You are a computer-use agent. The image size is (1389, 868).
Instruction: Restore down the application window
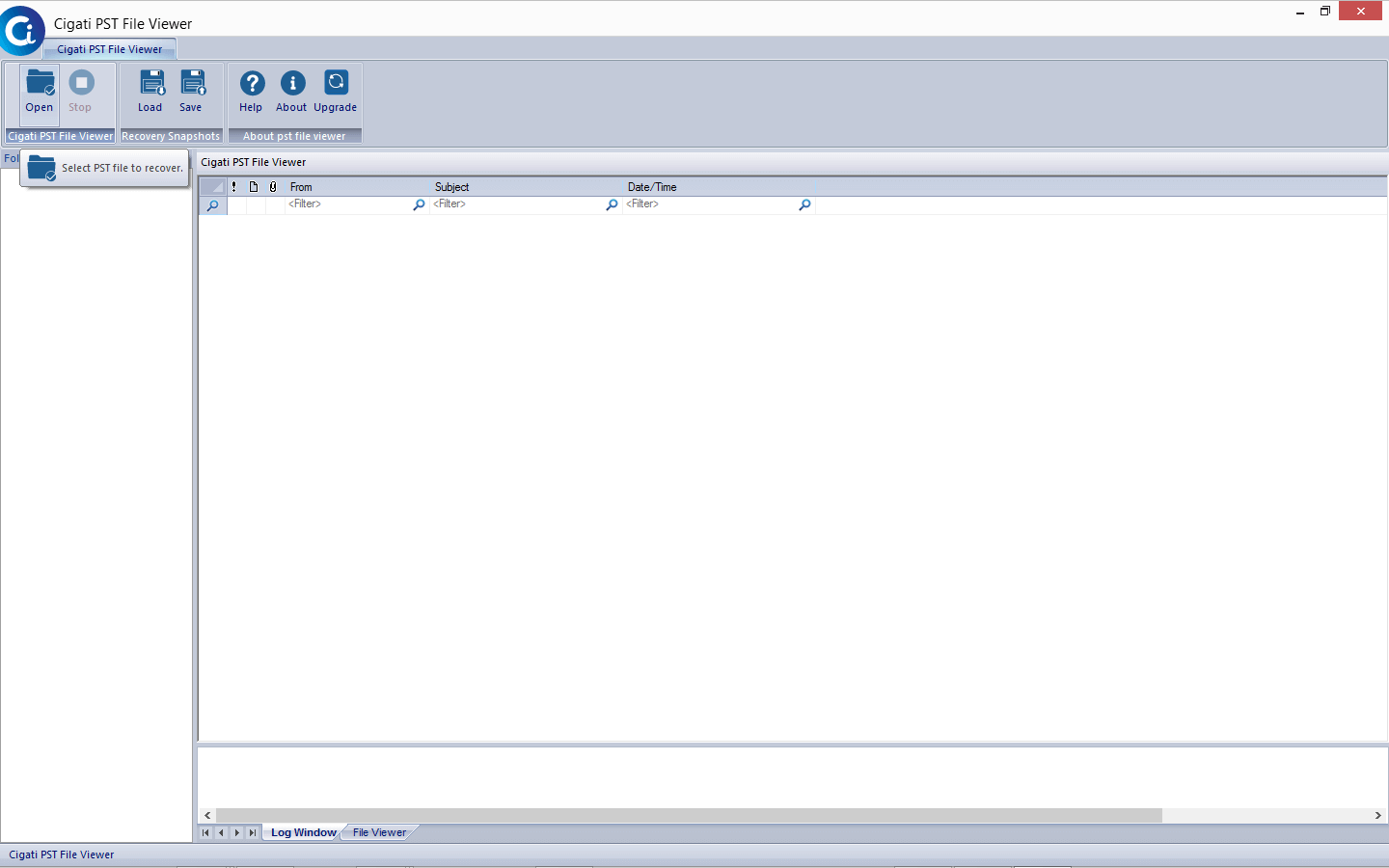1325,12
